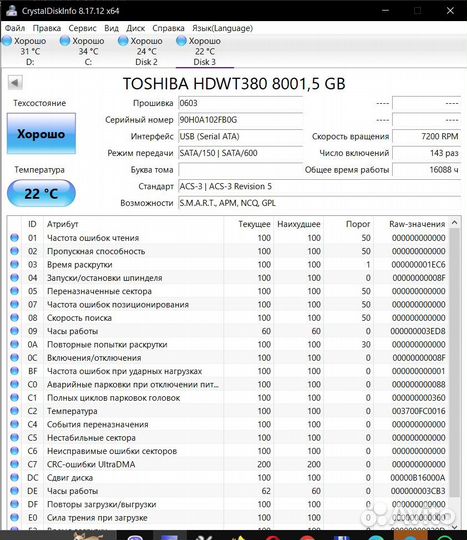Go to the previous disk arrow button
The height and width of the screenshot is (540, 467).
point(15,83)
